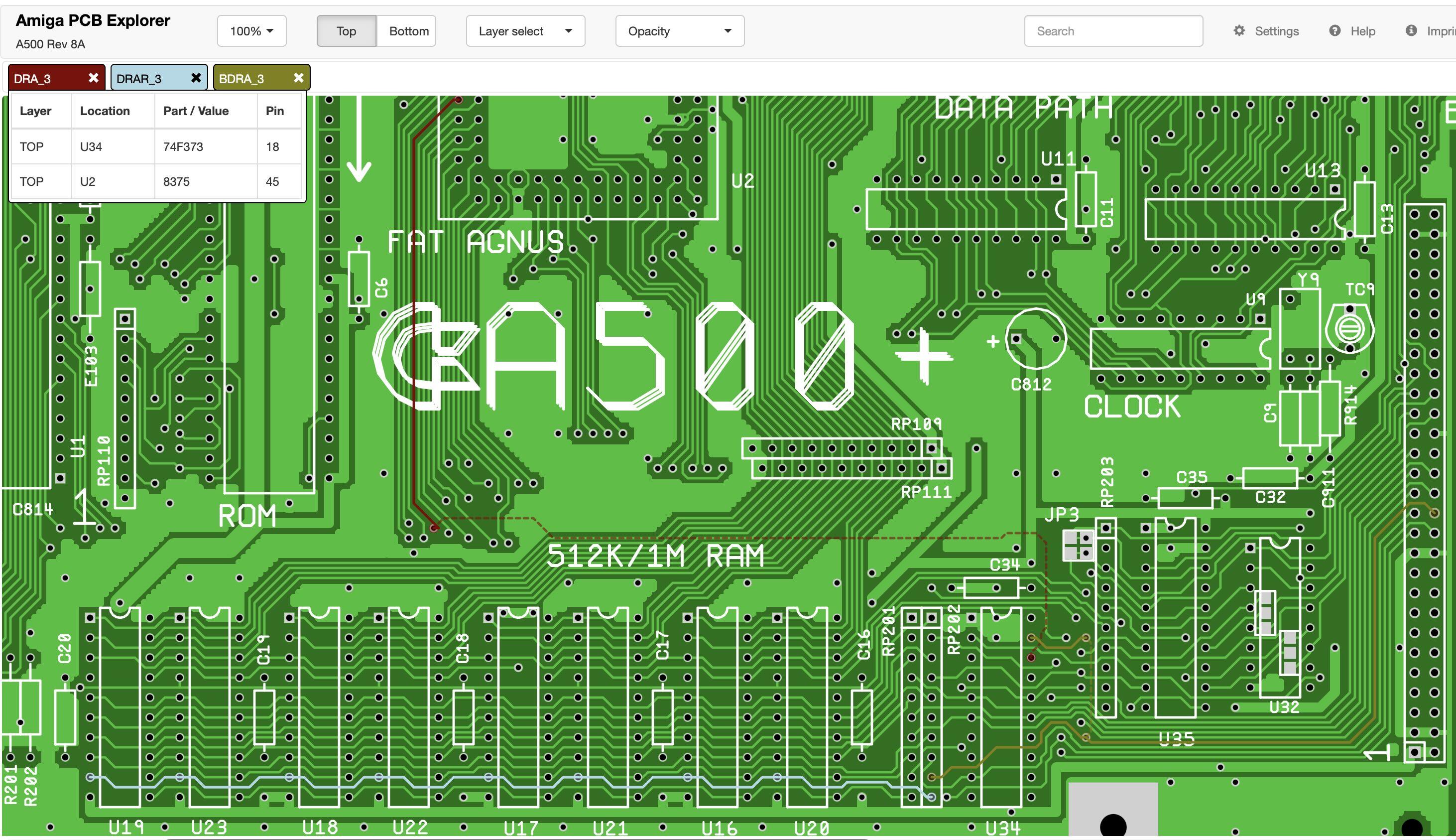1456x840 pixels.
Task: Click the C34 capacitor outline
Action: pos(991,588)
